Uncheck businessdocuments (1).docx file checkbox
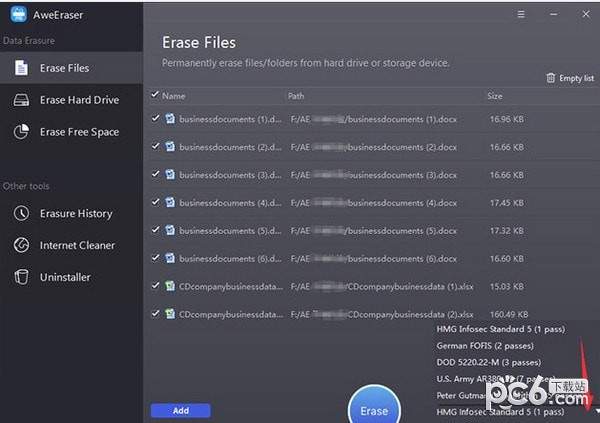The image size is (600, 423). tap(155, 118)
